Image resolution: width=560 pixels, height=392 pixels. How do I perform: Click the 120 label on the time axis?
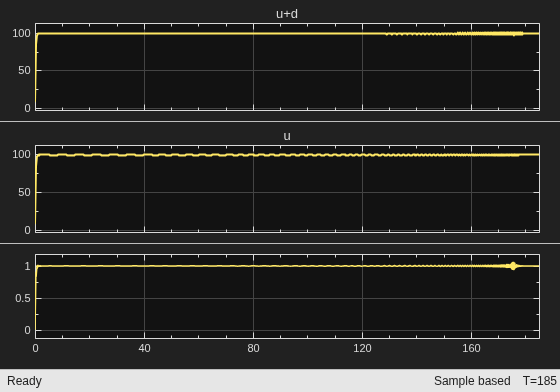click(362, 348)
